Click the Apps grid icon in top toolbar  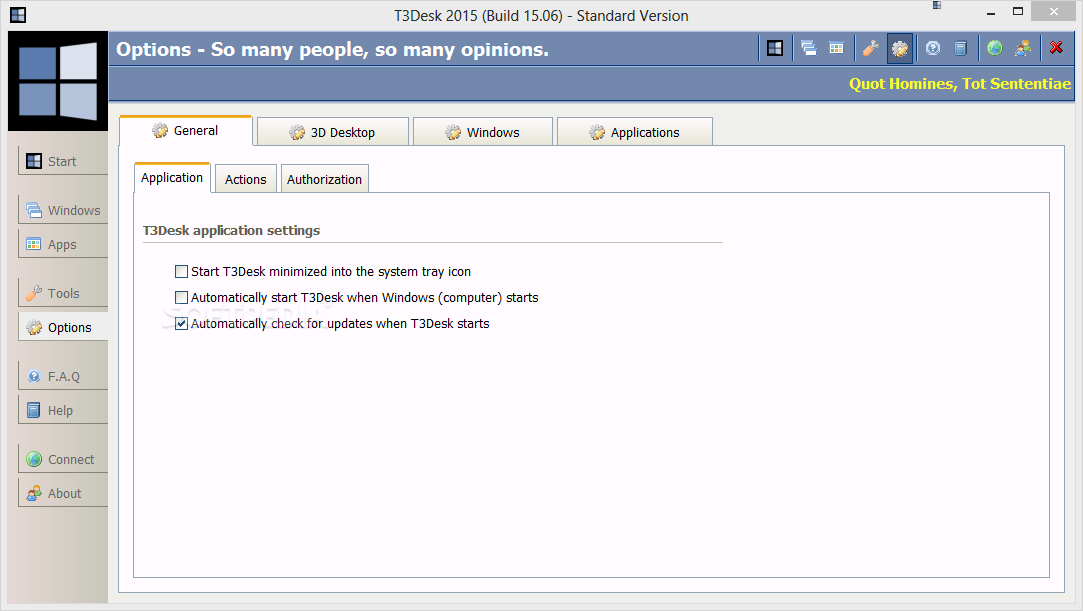tap(836, 48)
